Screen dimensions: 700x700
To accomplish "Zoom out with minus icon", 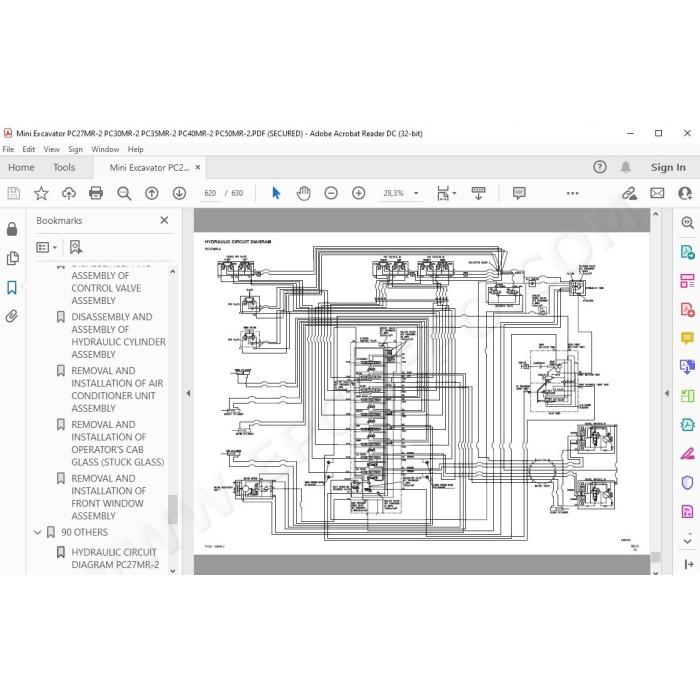I will click(x=331, y=193).
